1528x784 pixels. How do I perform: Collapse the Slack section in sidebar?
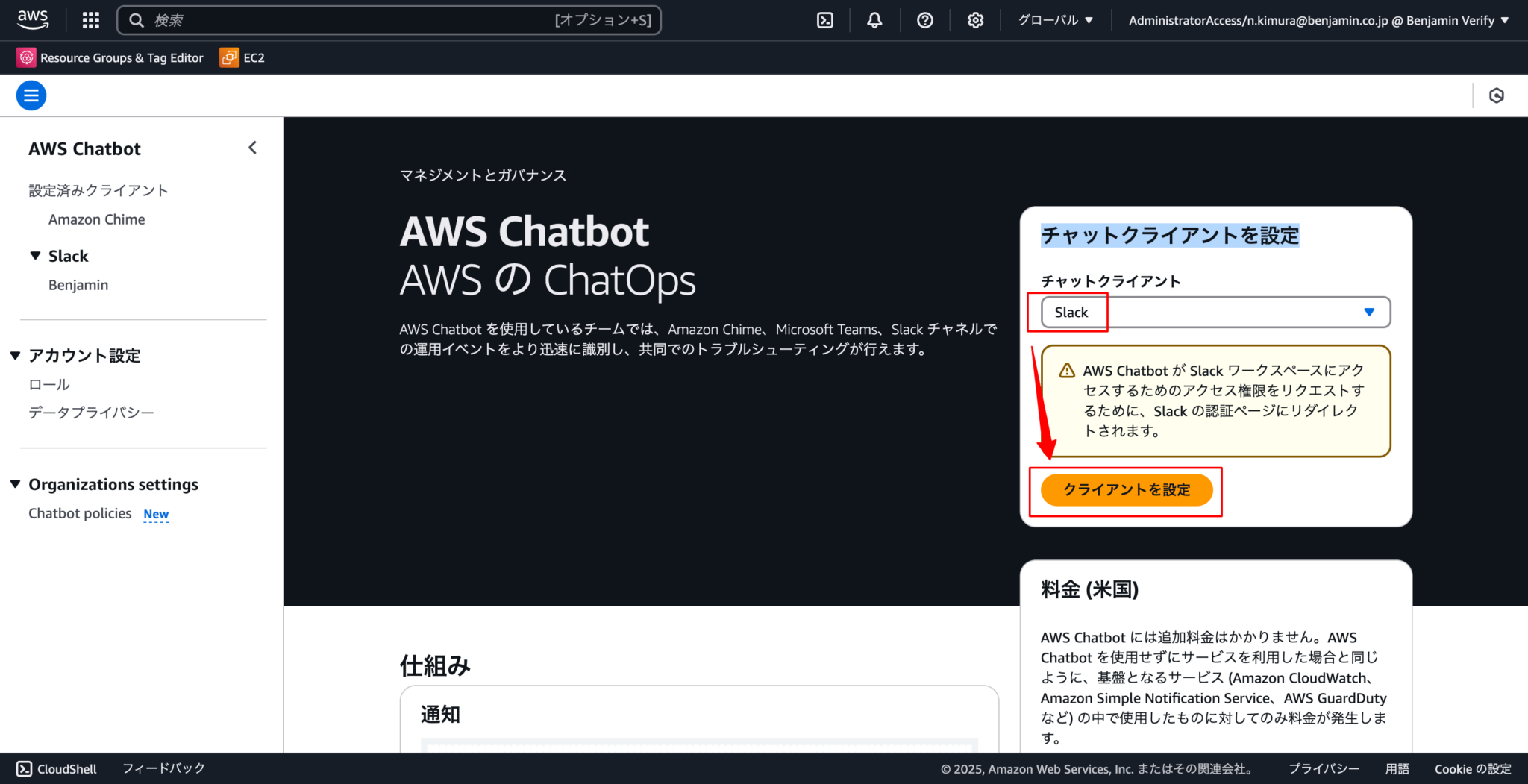click(36, 255)
